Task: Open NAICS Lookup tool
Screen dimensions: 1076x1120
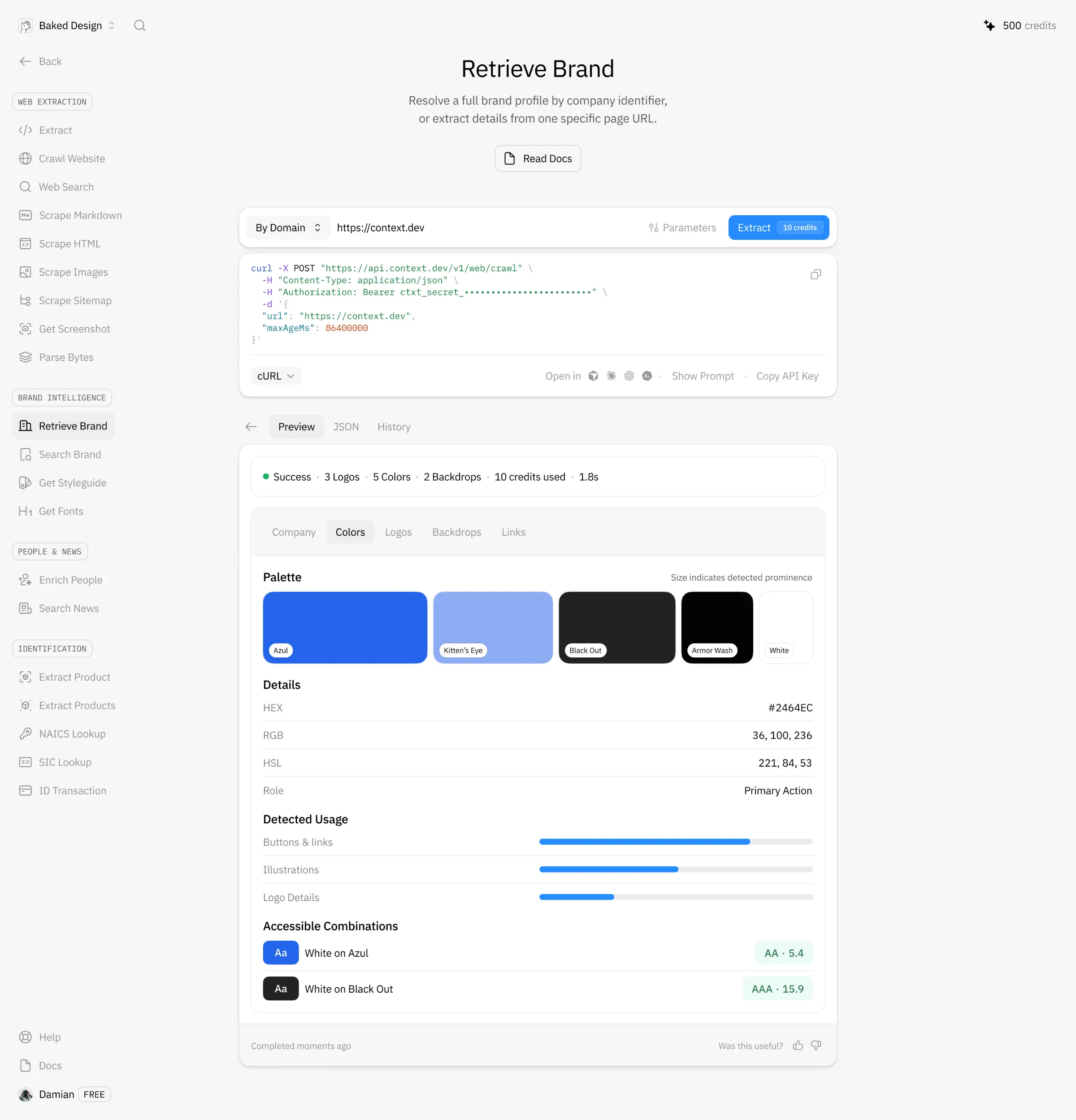Action: click(62, 734)
